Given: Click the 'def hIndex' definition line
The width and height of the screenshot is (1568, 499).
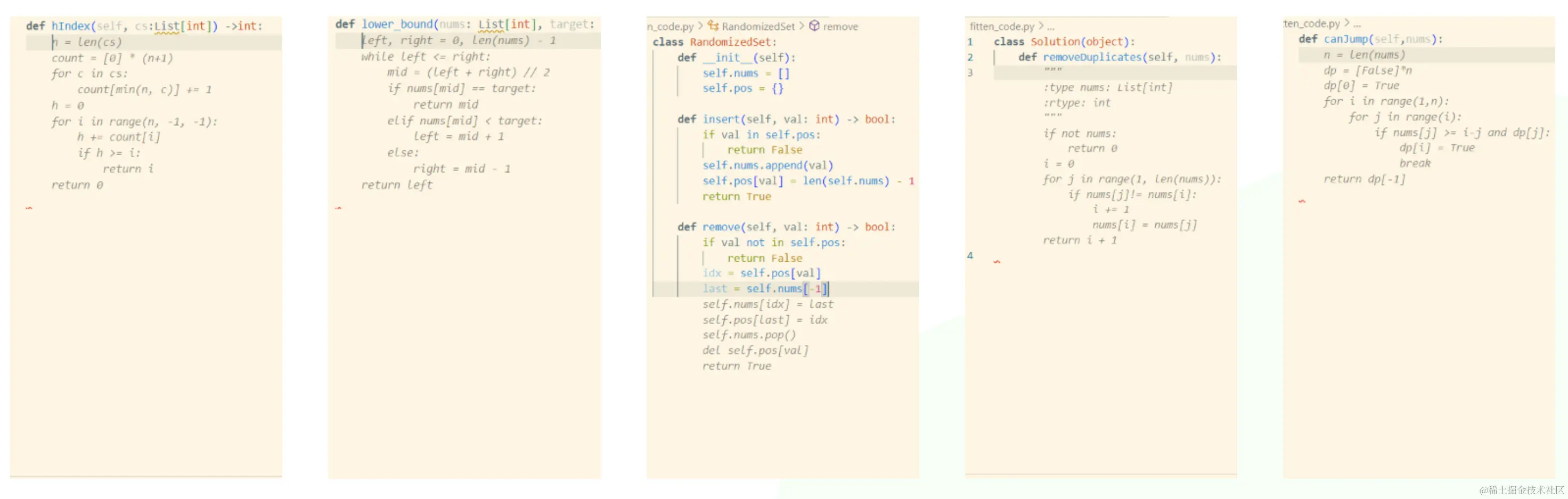Looking at the screenshot, I should click(x=144, y=26).
